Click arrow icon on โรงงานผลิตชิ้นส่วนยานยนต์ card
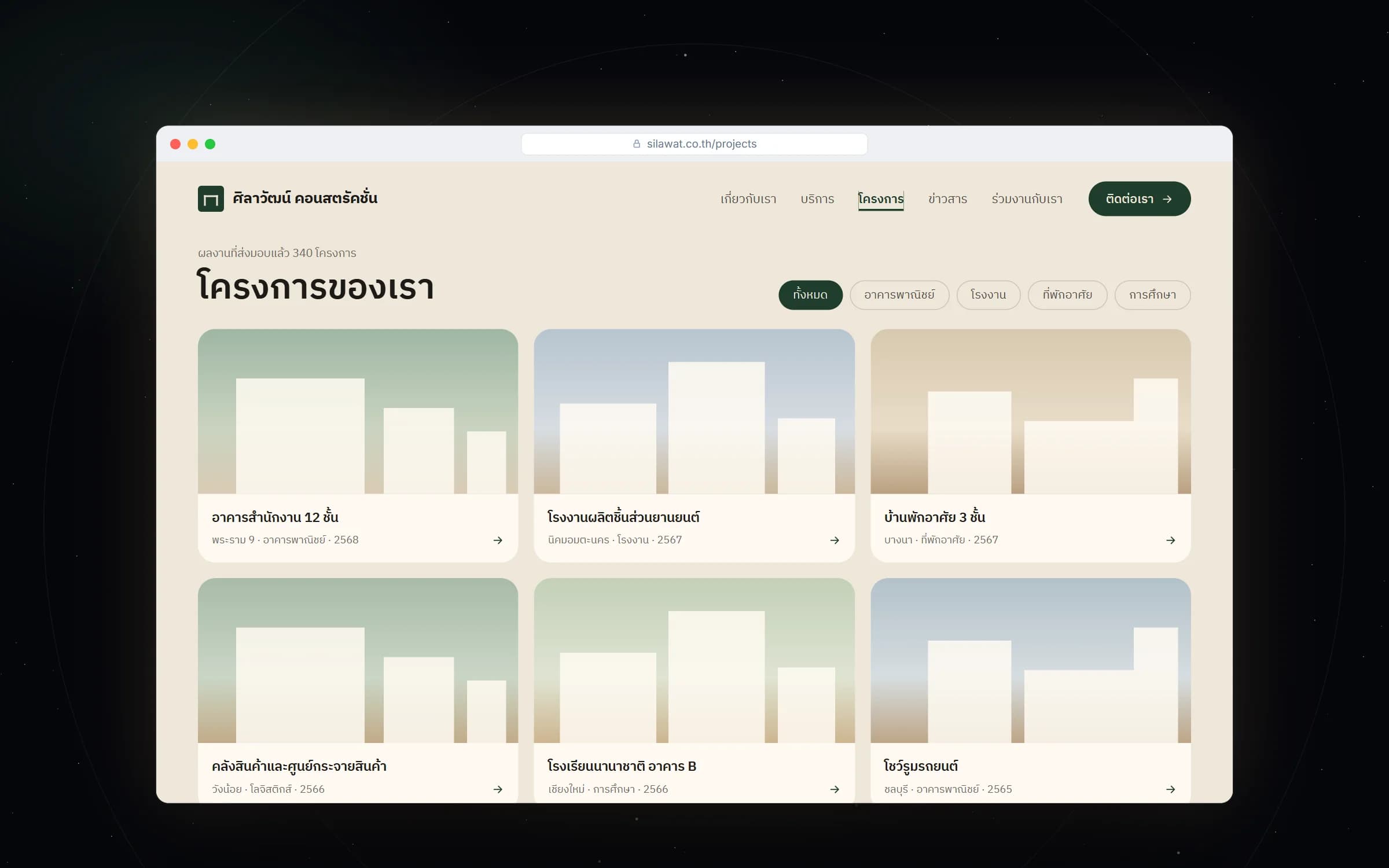 coord(835,540)
